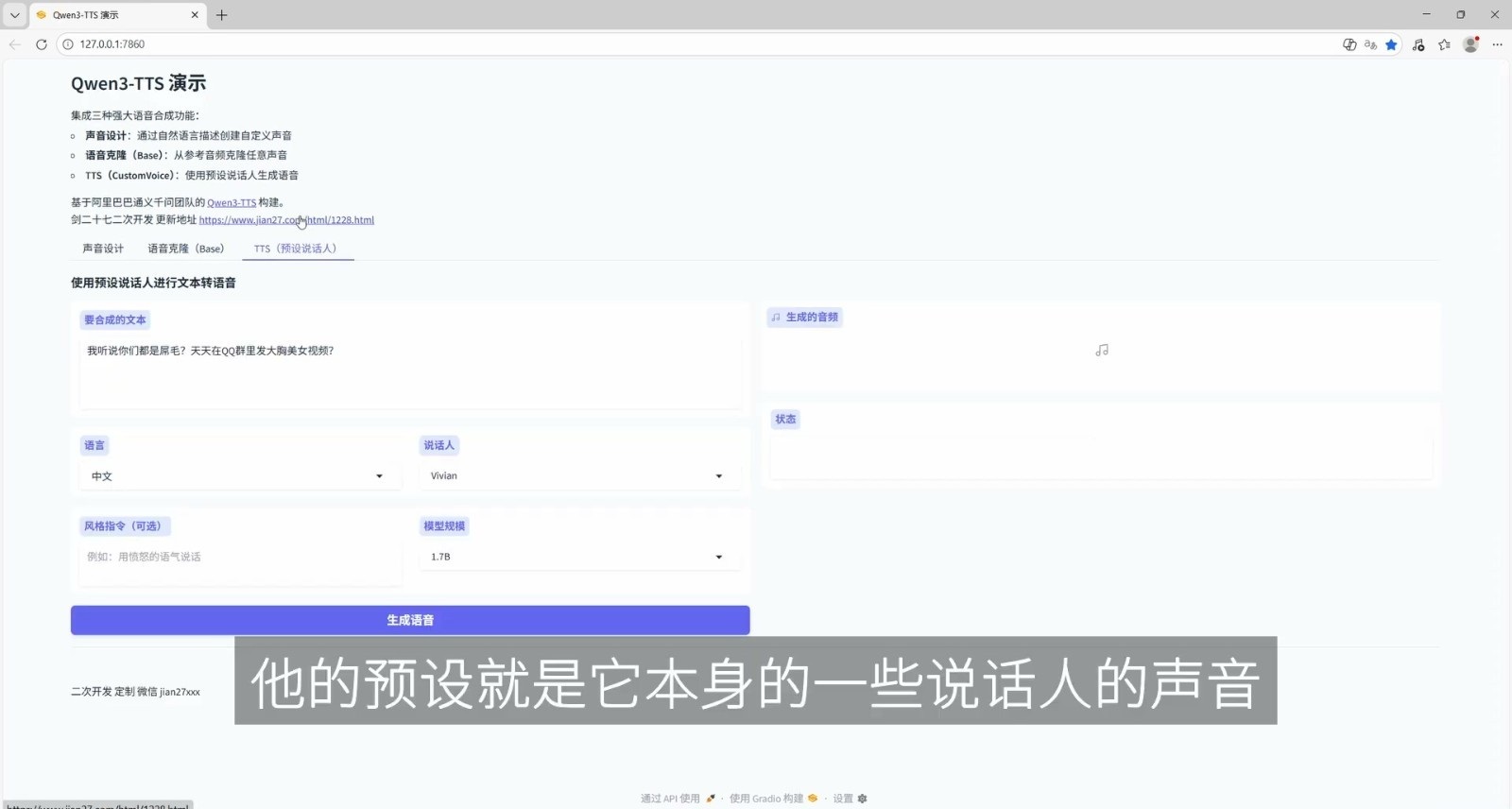The image size is (1512, 809).
Task: Open the browser profile avatar
Action: (1470, 44)
